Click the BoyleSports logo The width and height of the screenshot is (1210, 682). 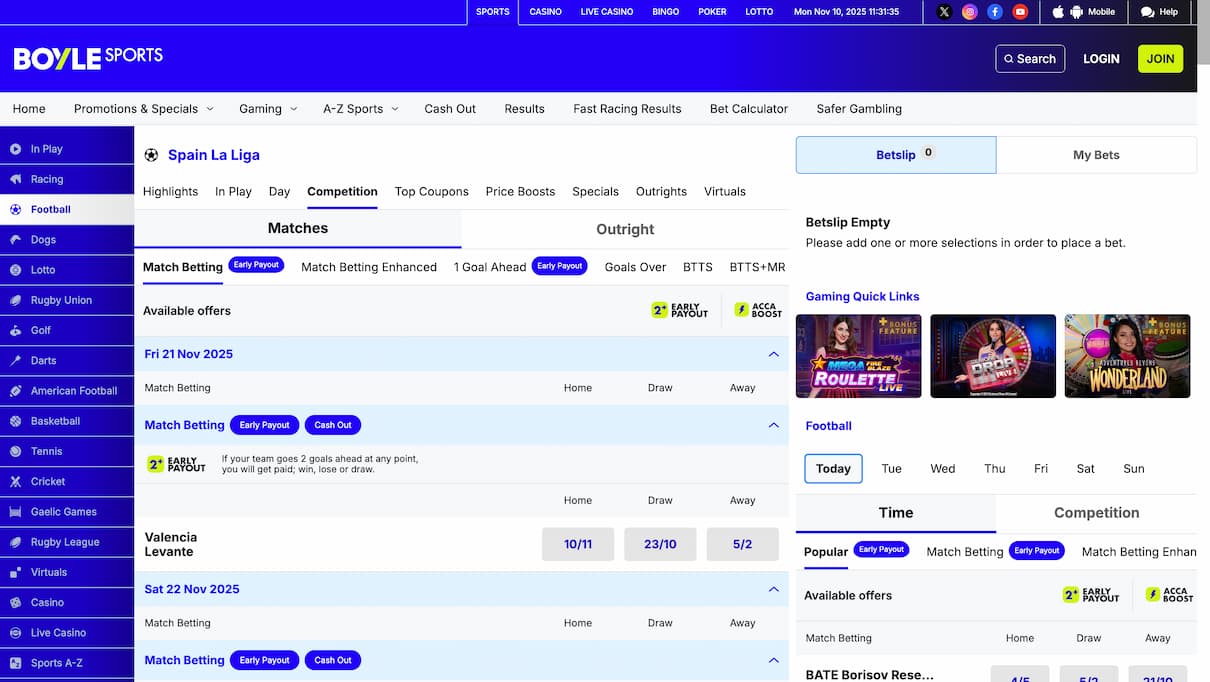pos(88,58)
